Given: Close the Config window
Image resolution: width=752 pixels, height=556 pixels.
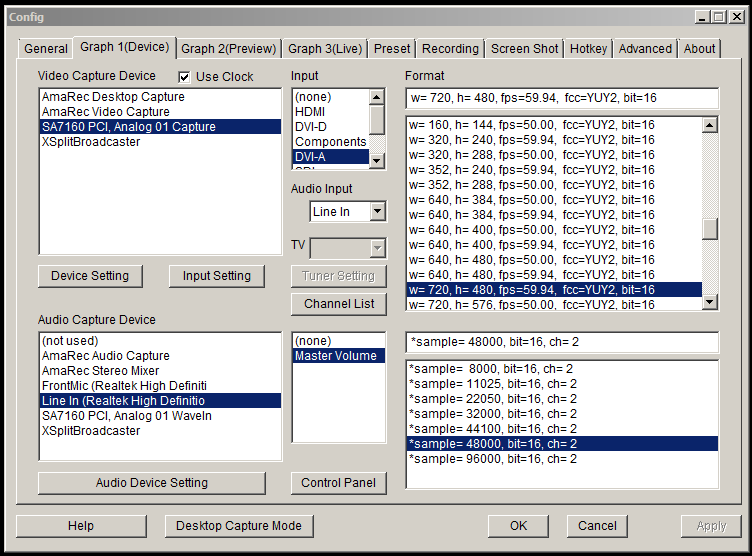Looking at the screenshot, I should (x=736, y=17).
